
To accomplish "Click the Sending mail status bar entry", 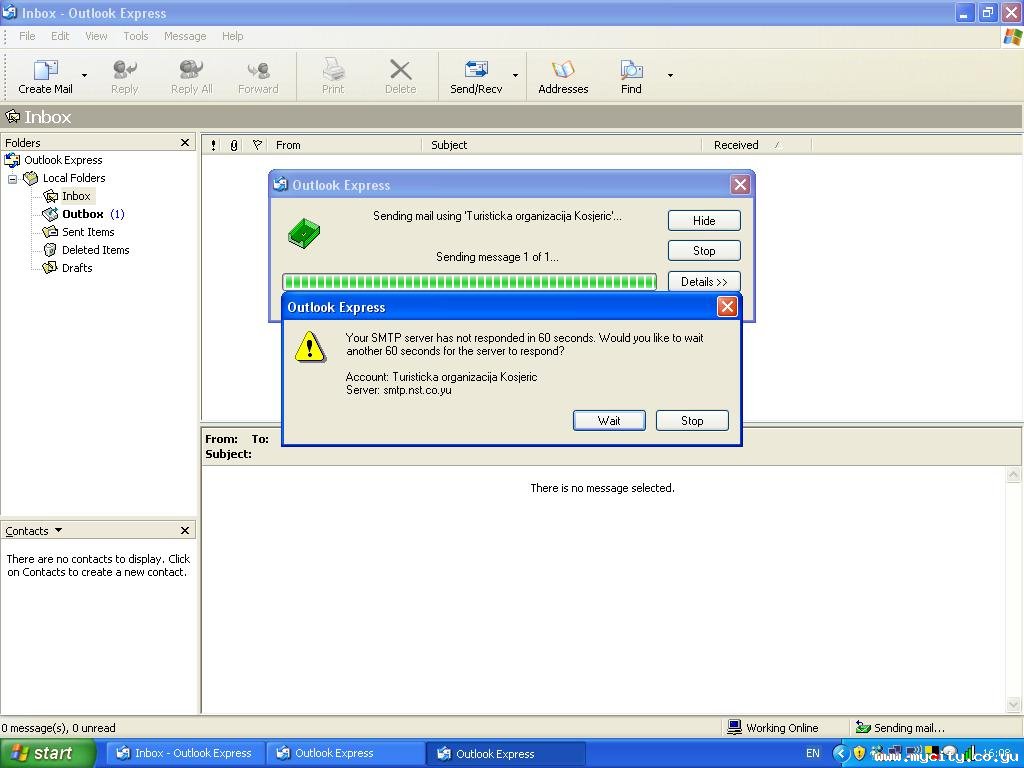I will tap(900, 728).
